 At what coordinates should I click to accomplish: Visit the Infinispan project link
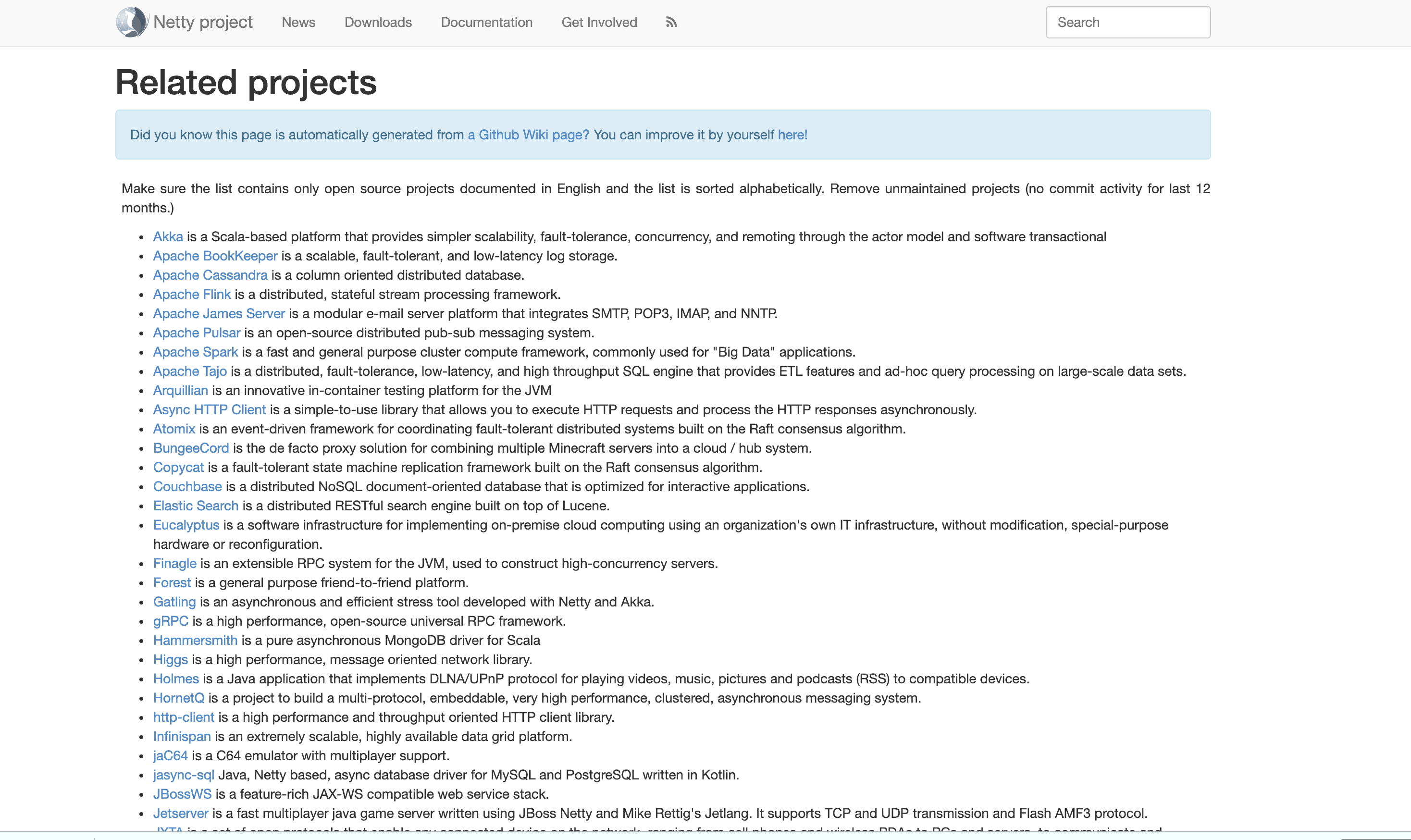(x=182, y=736)
